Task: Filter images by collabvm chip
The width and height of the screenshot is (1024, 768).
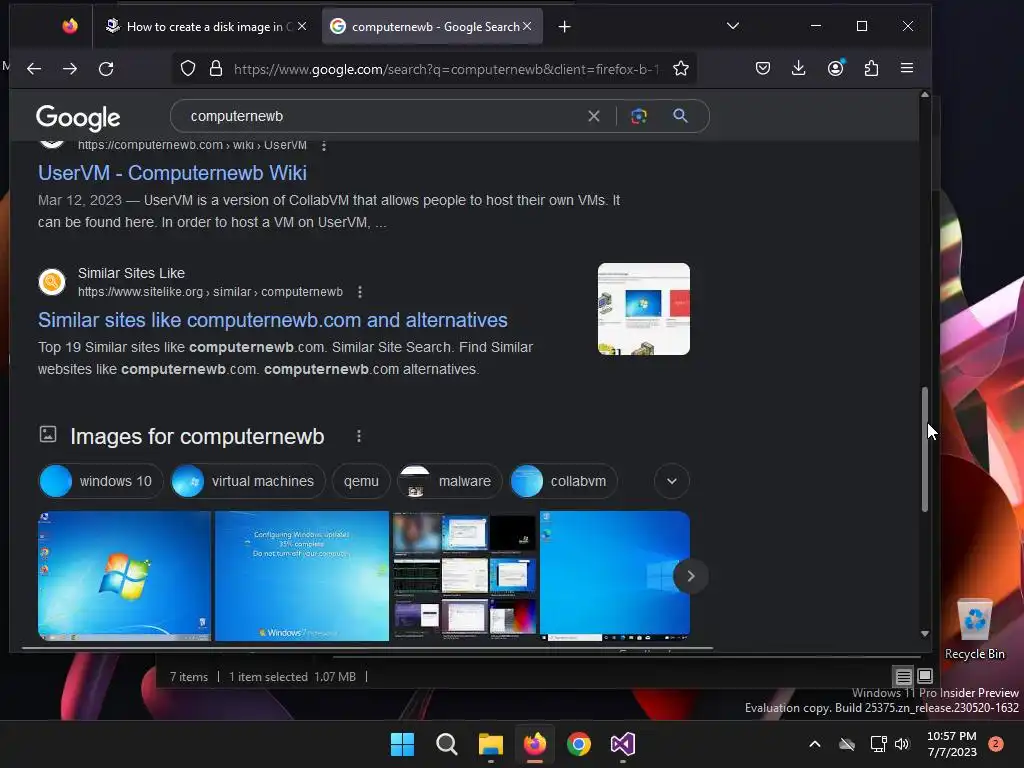Action: (563, 481)
